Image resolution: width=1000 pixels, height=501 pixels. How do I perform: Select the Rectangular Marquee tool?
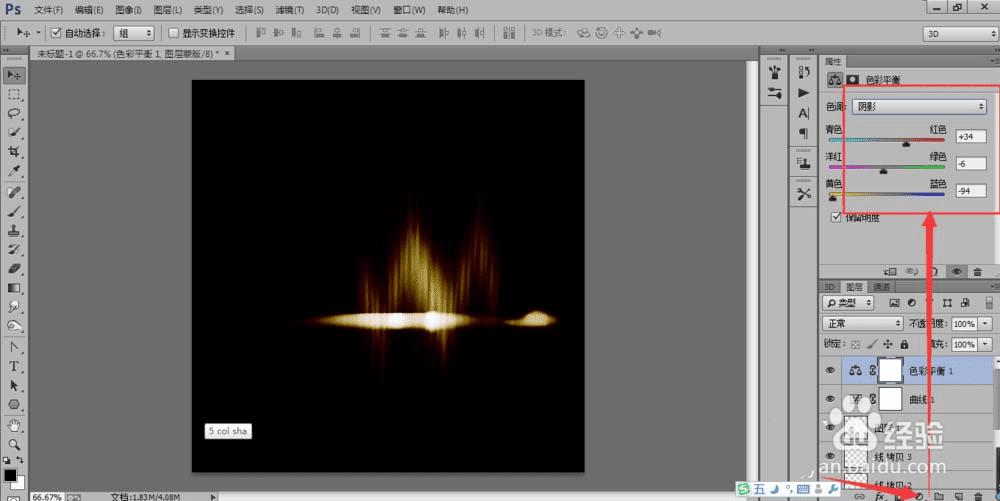(13, 95)
